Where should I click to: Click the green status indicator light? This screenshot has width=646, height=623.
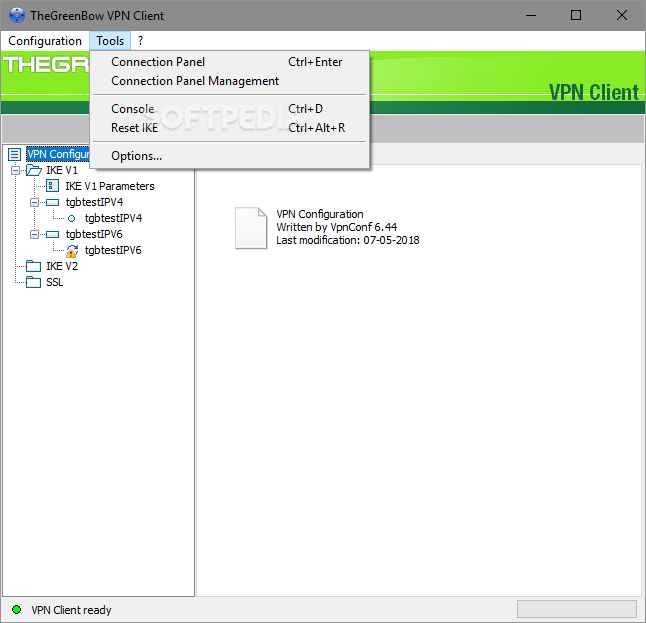[x=16, y=609]
